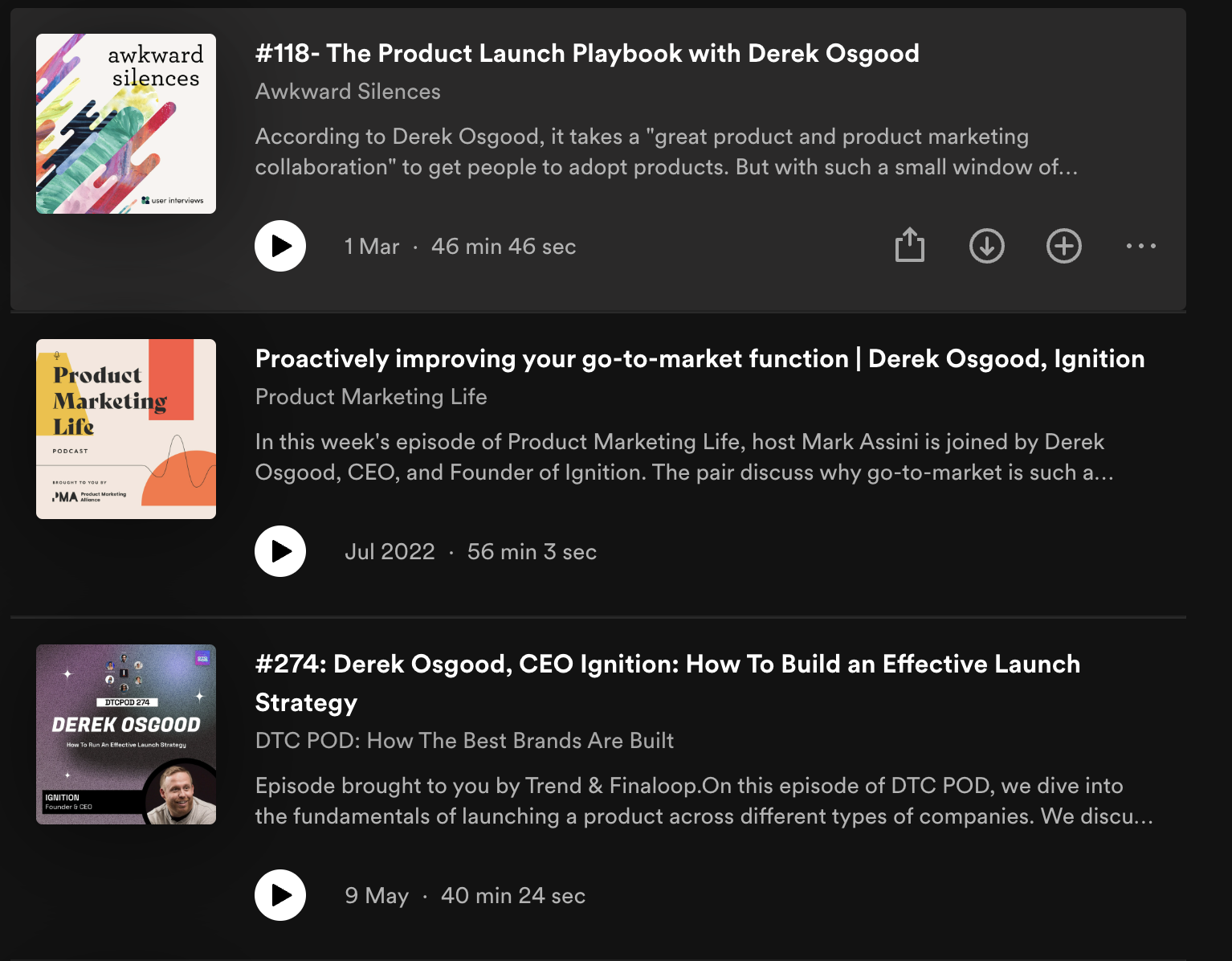
Task: Click the description starting 'In this week's episode'
Action: [x=684, y=457]
